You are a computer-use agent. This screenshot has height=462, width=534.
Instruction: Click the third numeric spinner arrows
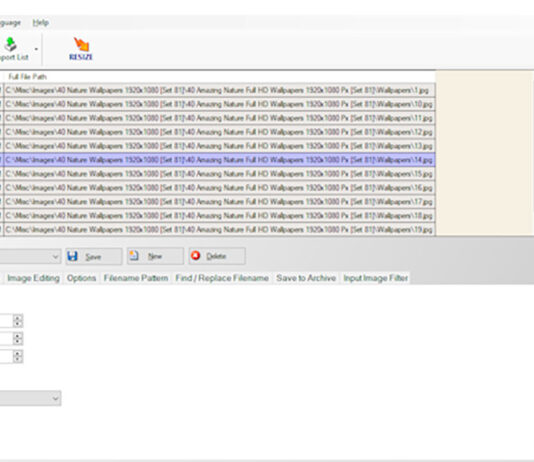(18, 356)
